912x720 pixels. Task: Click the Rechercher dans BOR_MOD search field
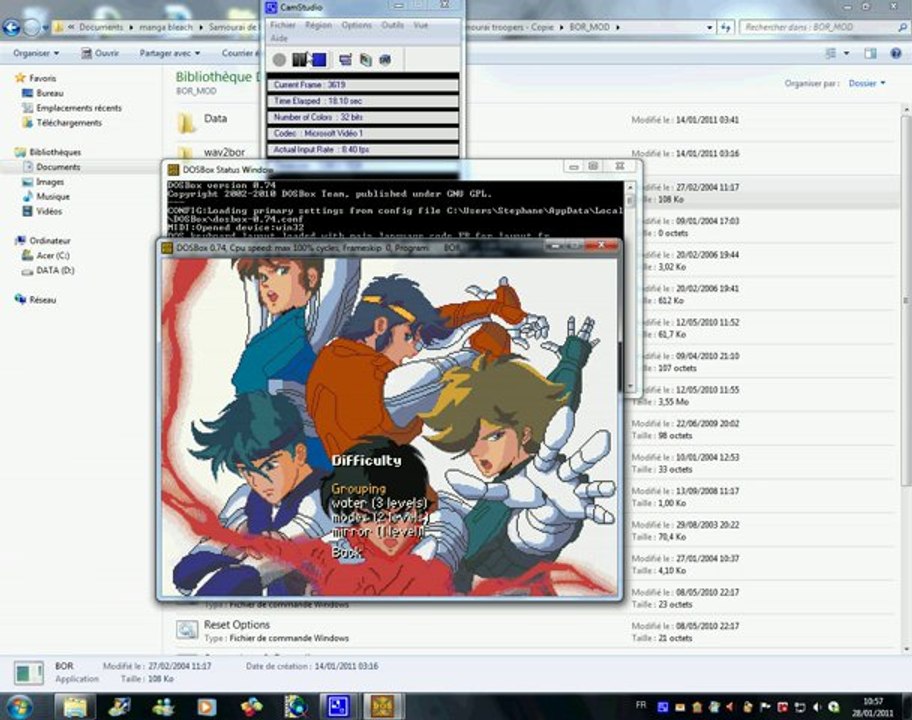point(822,27)
